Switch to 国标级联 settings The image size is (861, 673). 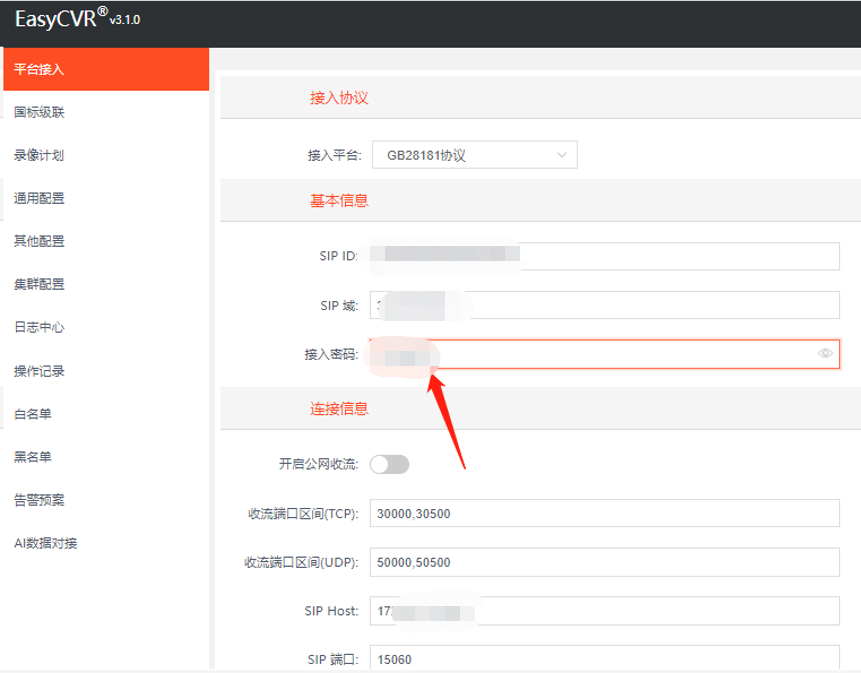37,111
